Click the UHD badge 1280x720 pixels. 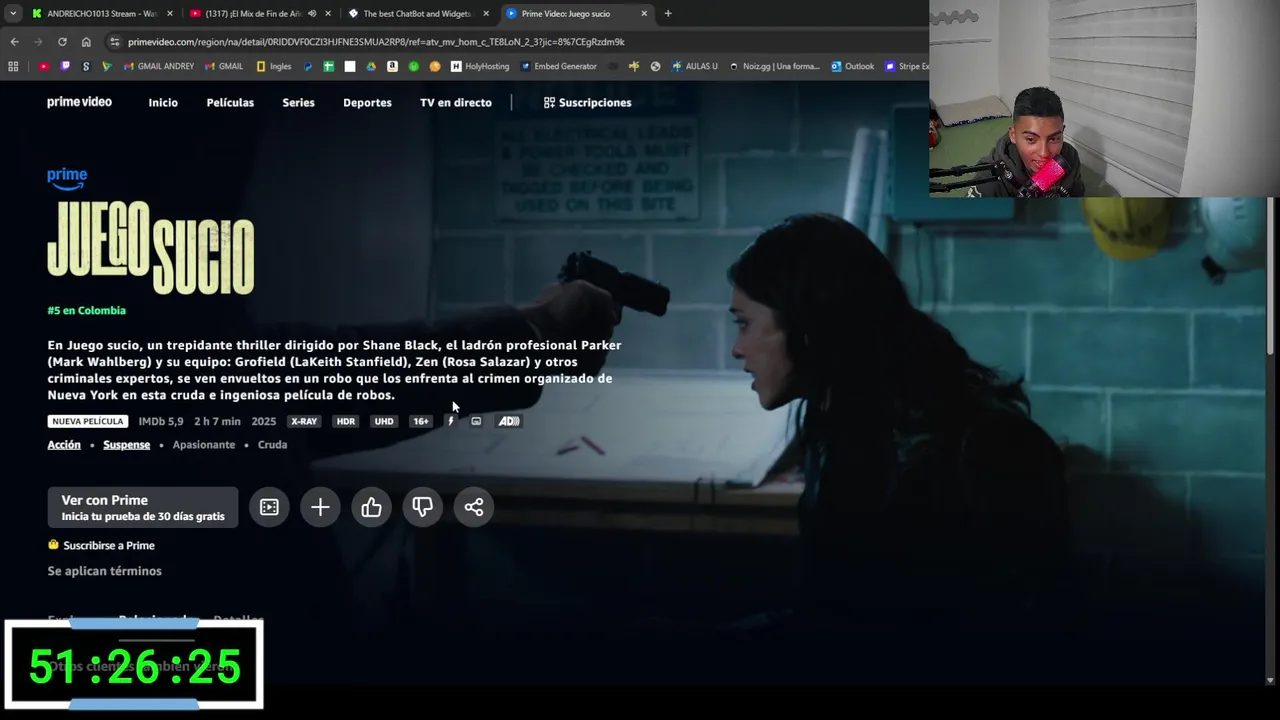(384, 421)
